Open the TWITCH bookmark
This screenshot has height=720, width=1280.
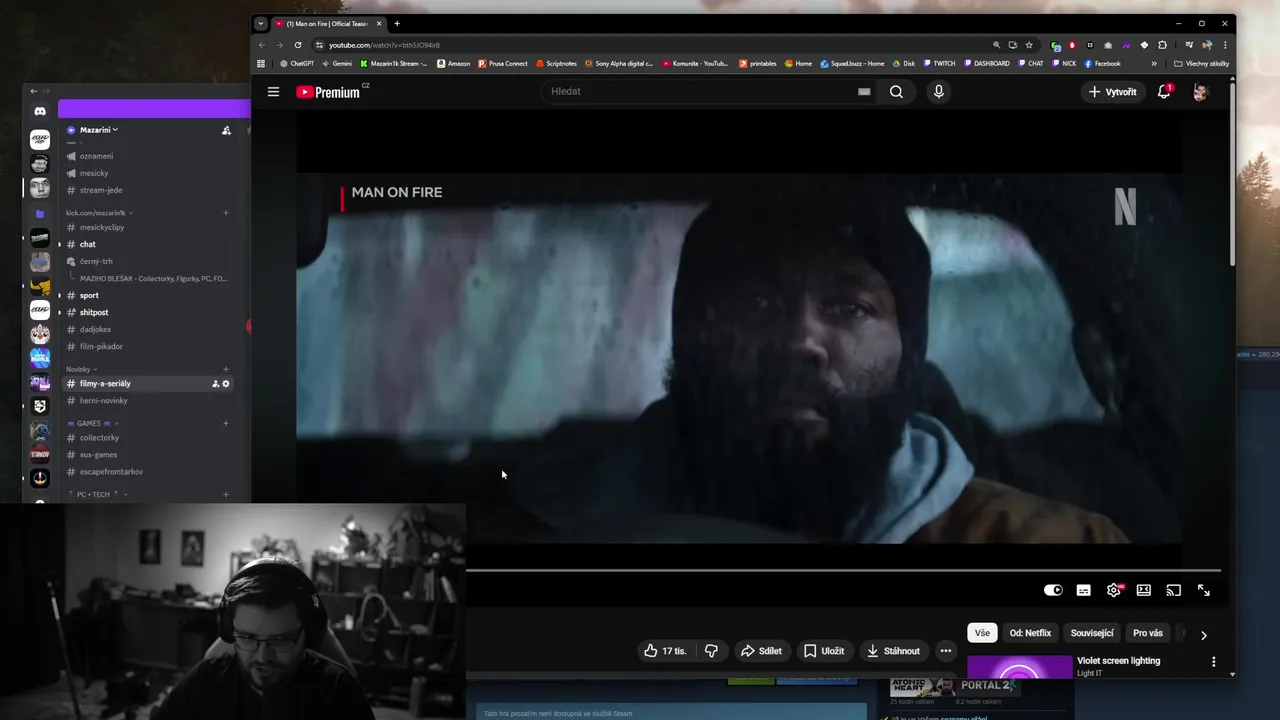pos(939,64)
